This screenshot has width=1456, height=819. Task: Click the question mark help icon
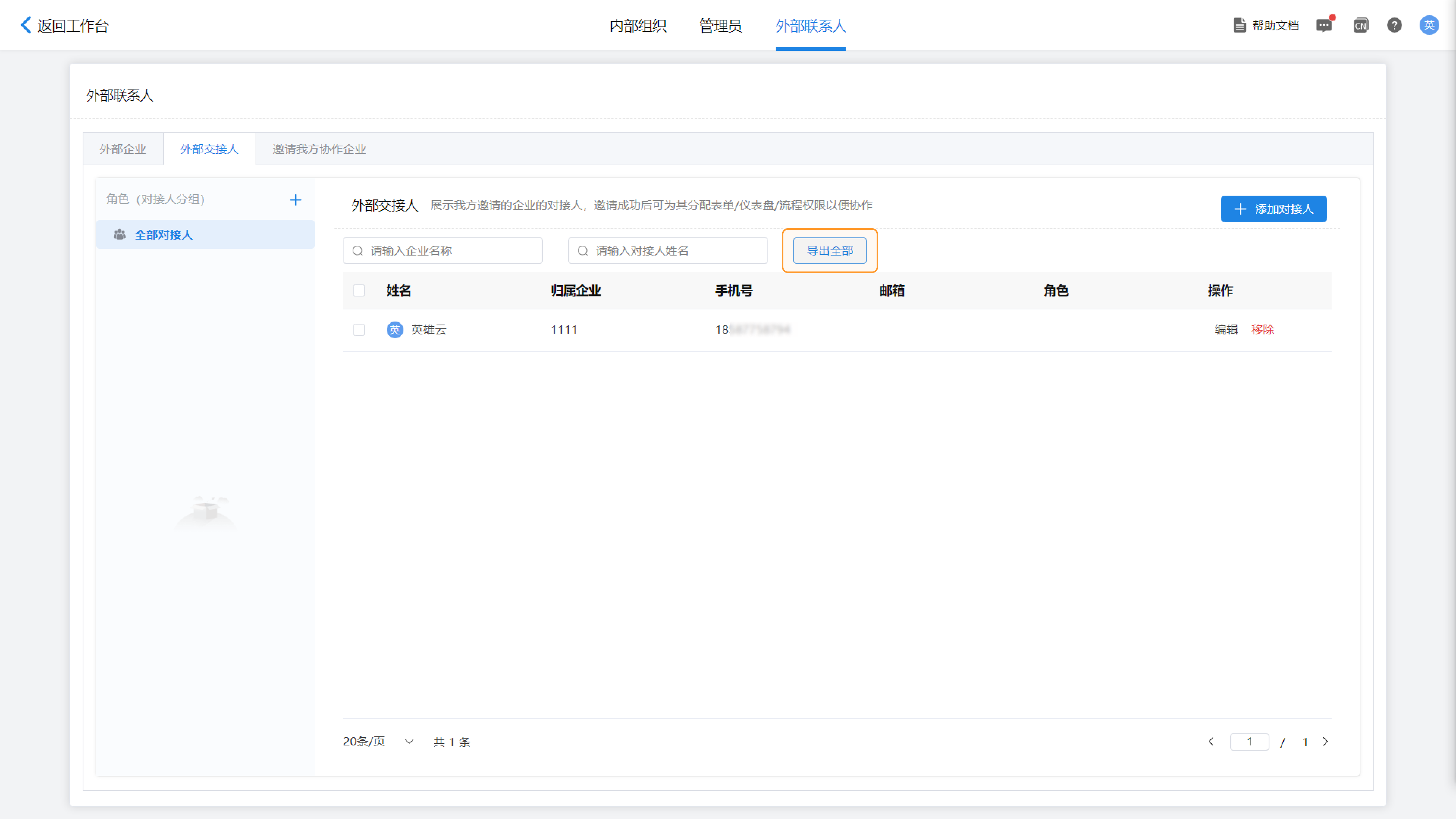[1394, 25]
